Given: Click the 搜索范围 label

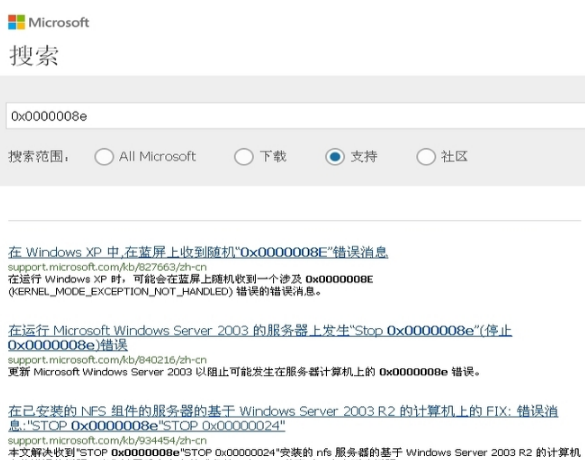Looking at the screenshot, I should [38, 156].
